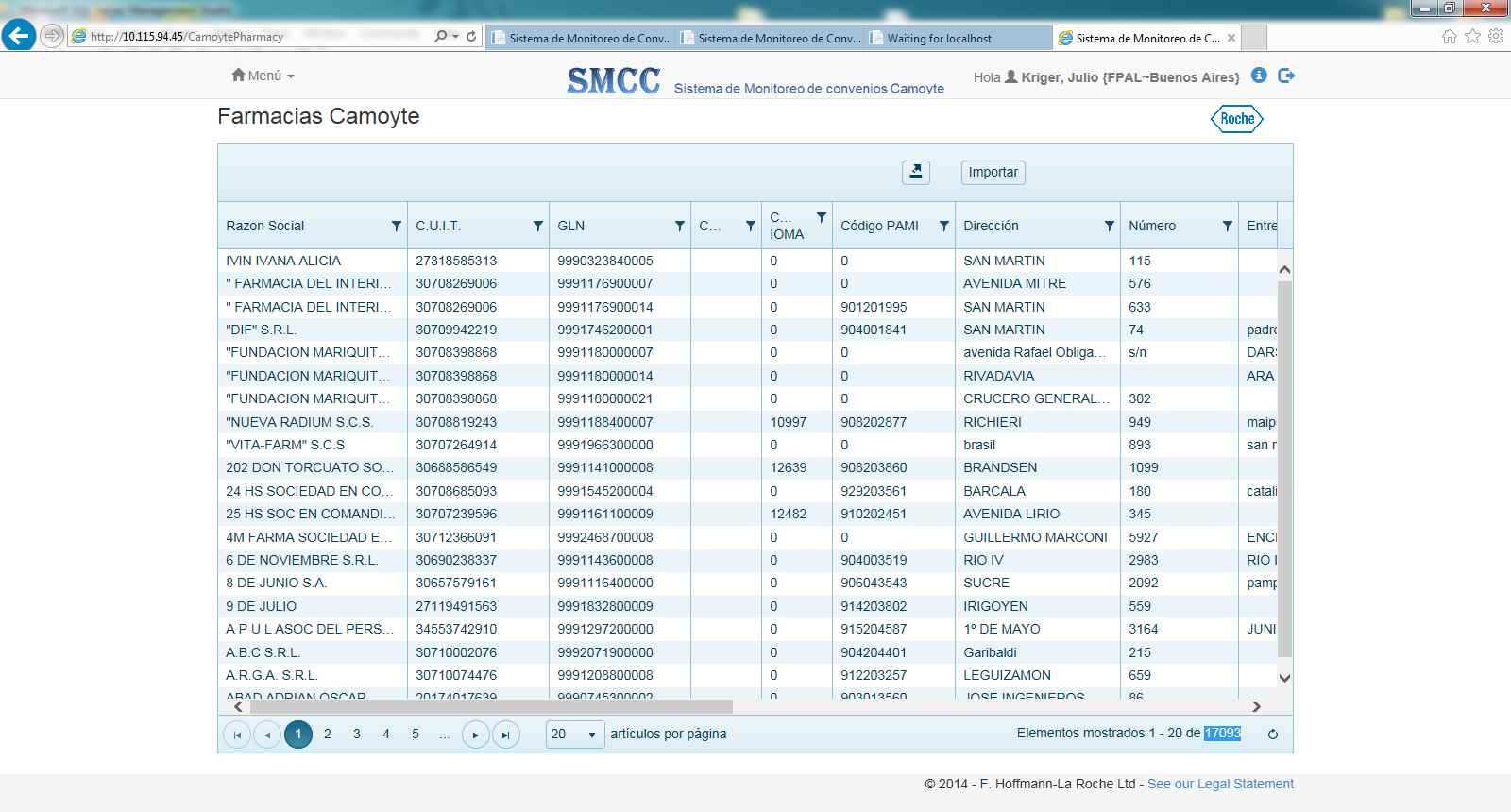Click the SMCC logo
This screenshot has width=1511, height=812.
point(614,80)
